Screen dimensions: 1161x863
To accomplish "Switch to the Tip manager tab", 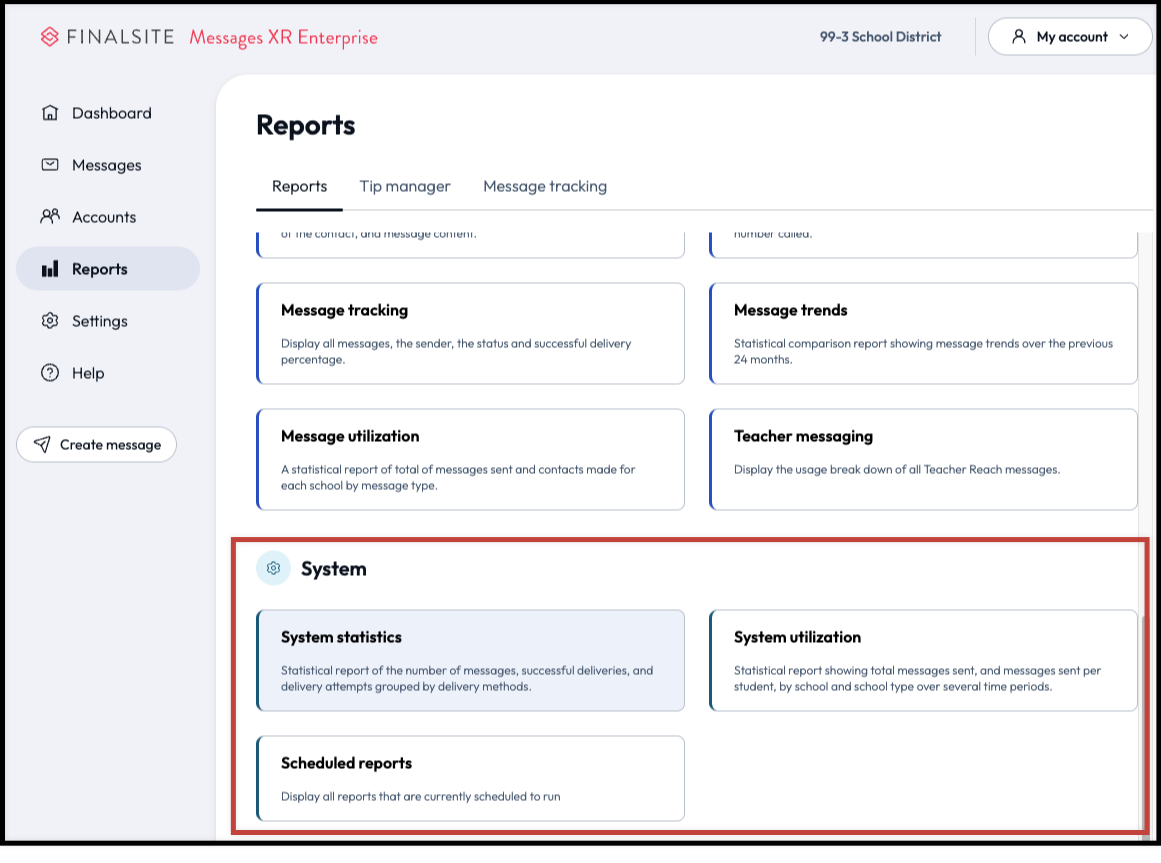I will point(405,186).
